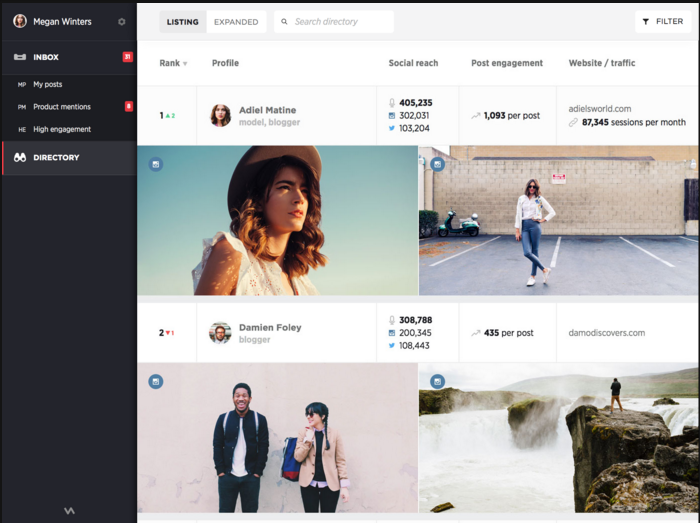The image size is (700, 523).
Task: Click the logo at sidebar bottom
Action: pos(69,511)
